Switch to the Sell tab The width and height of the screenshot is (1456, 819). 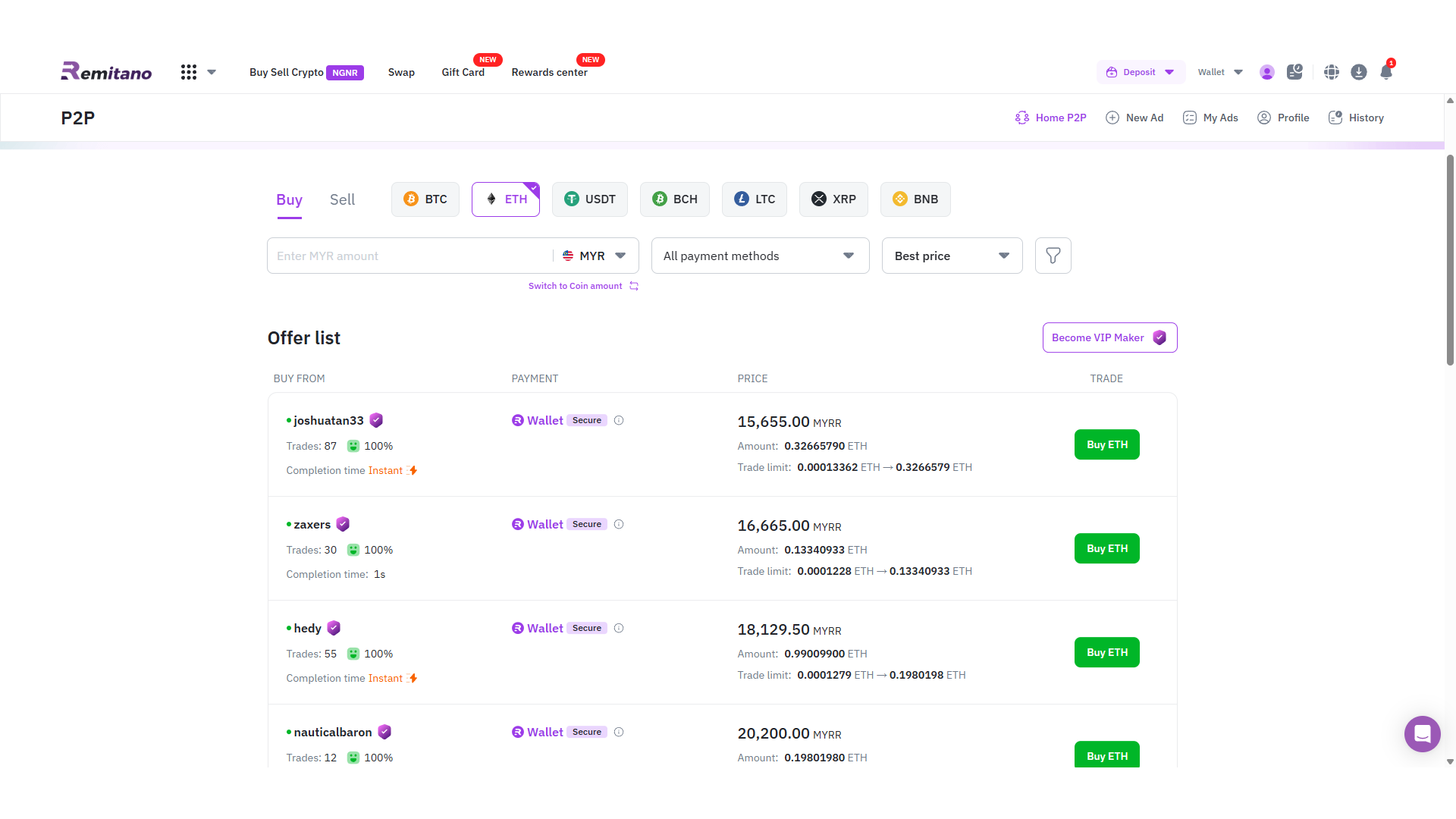(342, 199)
